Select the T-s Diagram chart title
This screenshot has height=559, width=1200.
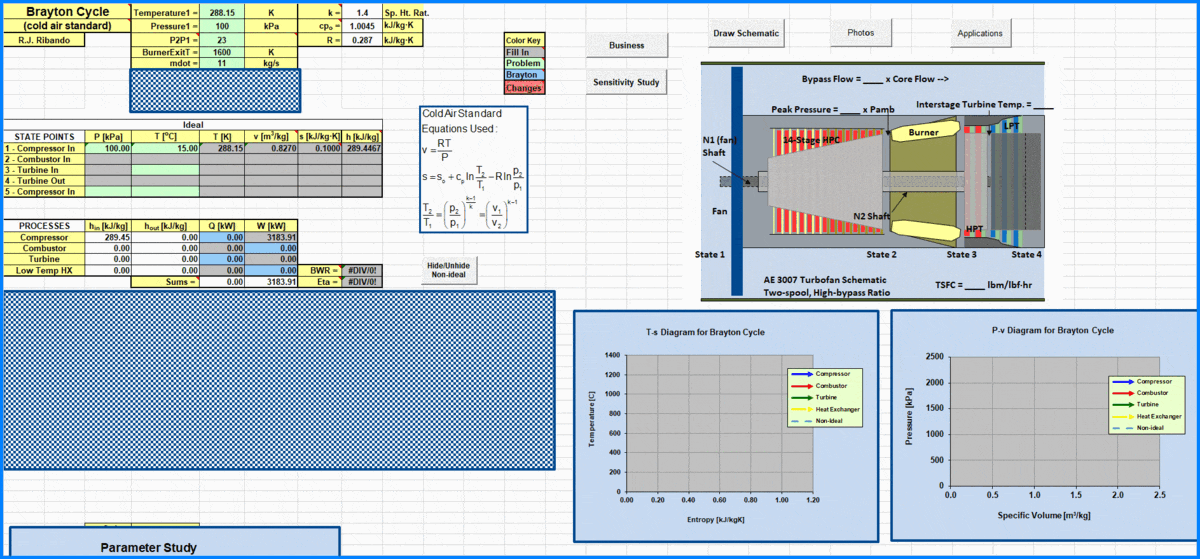(725, 331)
